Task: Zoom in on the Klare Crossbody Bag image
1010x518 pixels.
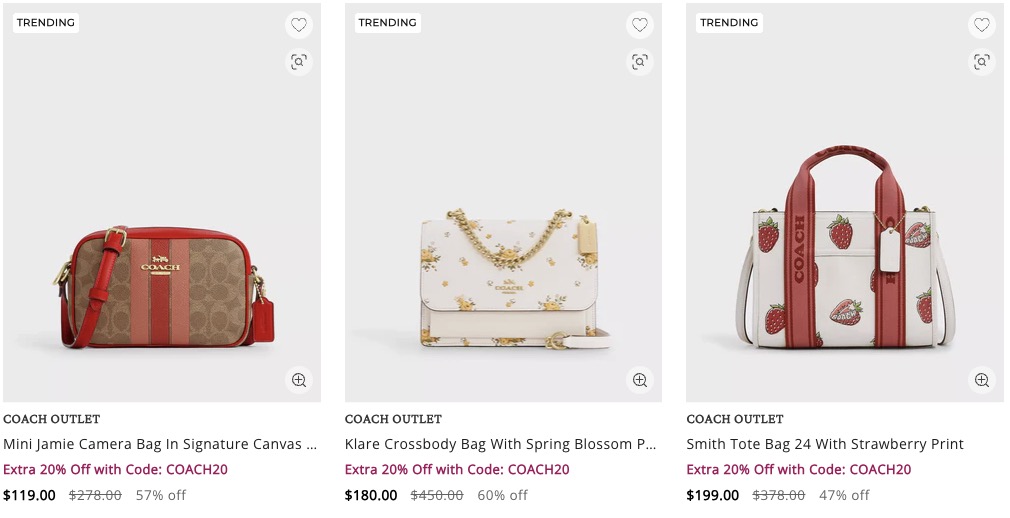Action: pos(640,380)
